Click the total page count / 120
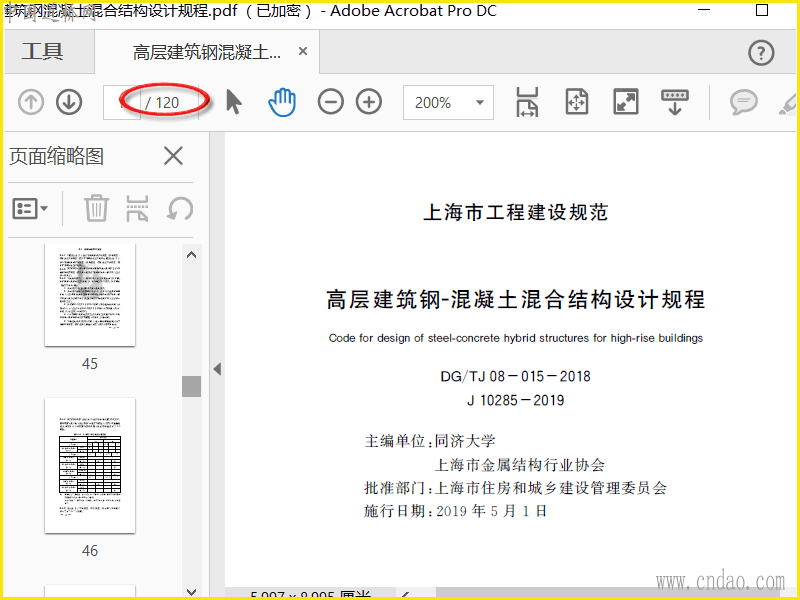Viewport: 800px width, 600px height. click(x=162, y=103)
